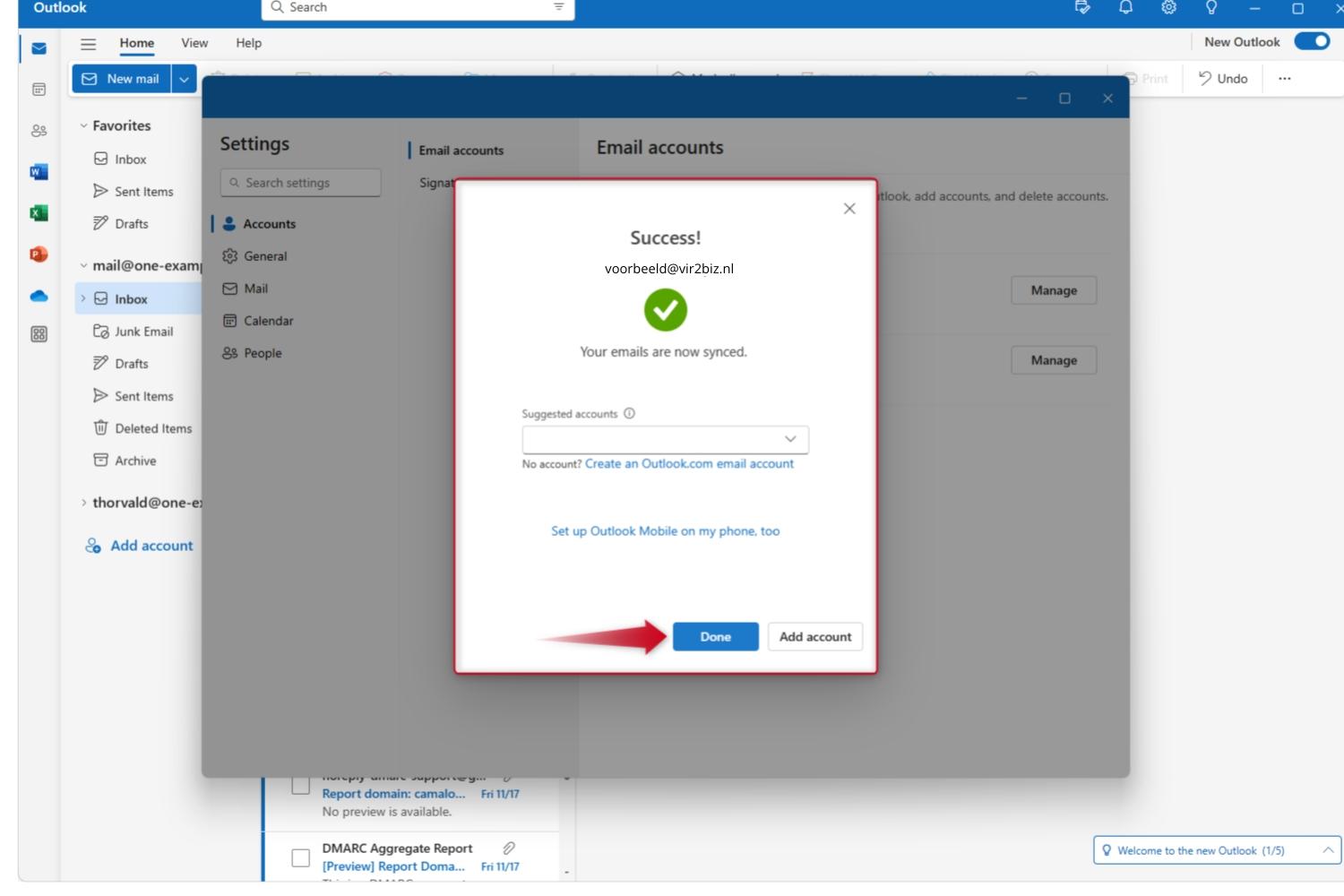Open the New mail dropdown arrow
This screenshot has height=896, width=1344.
184,79
